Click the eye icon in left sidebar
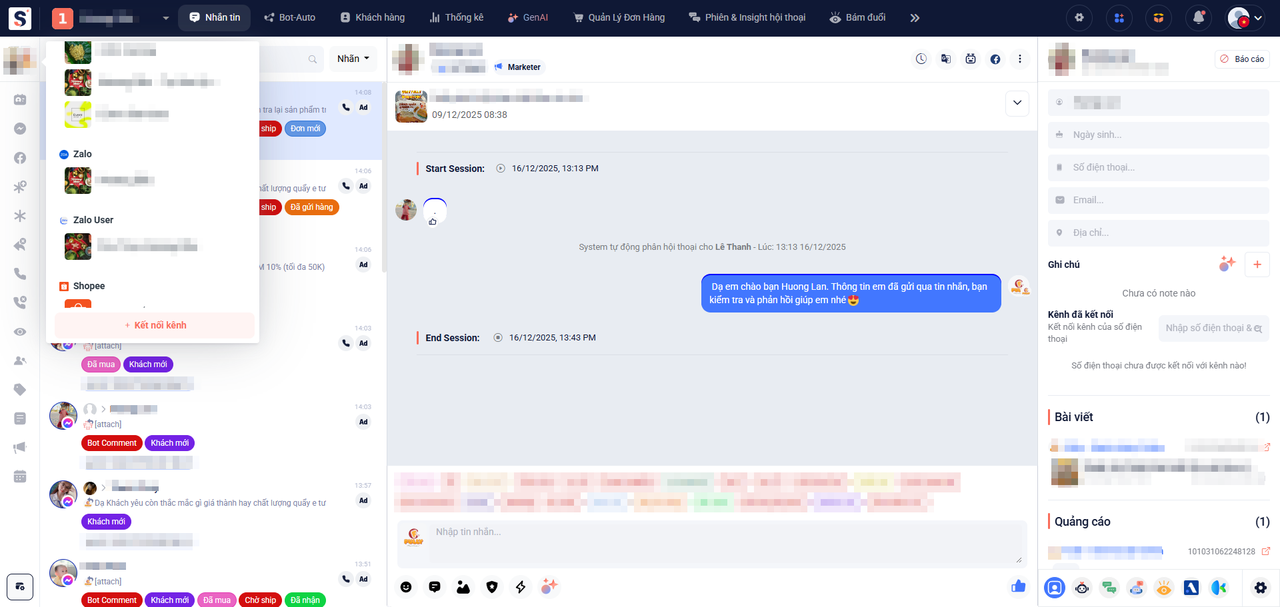The width and height of the screenshot is (1280, 607). click(20, 332)
